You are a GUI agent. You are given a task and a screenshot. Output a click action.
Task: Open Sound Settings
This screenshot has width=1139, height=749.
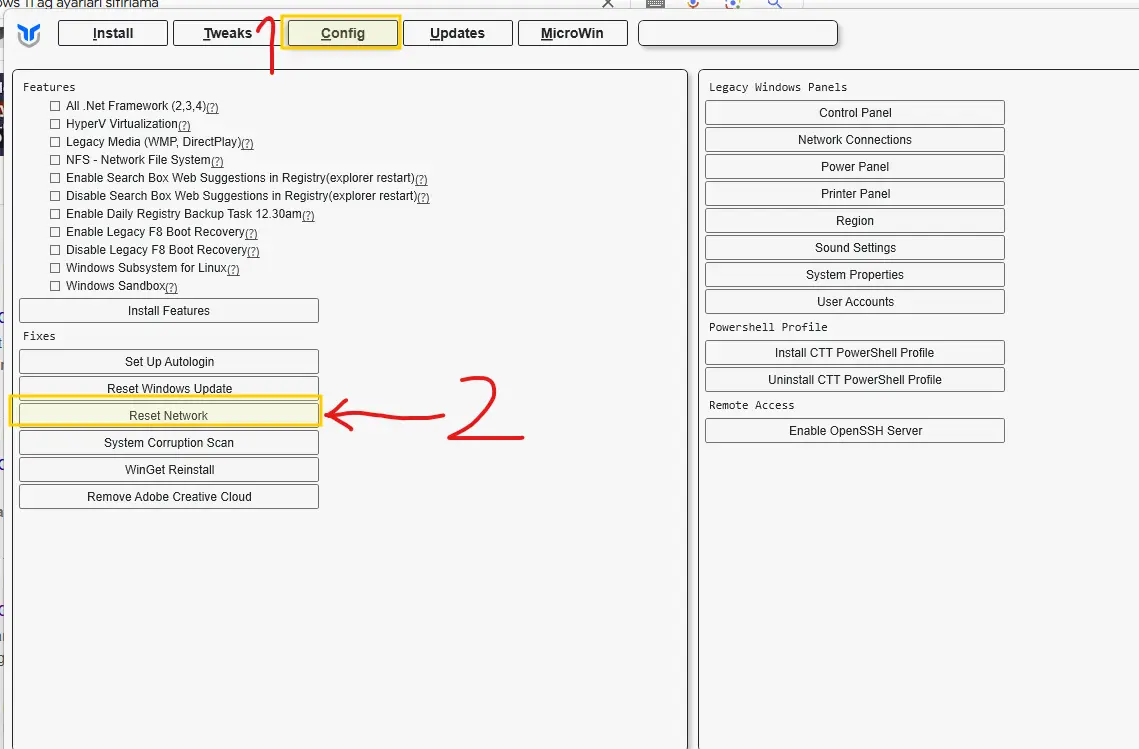pyautogui.click(x=855, y=248)
